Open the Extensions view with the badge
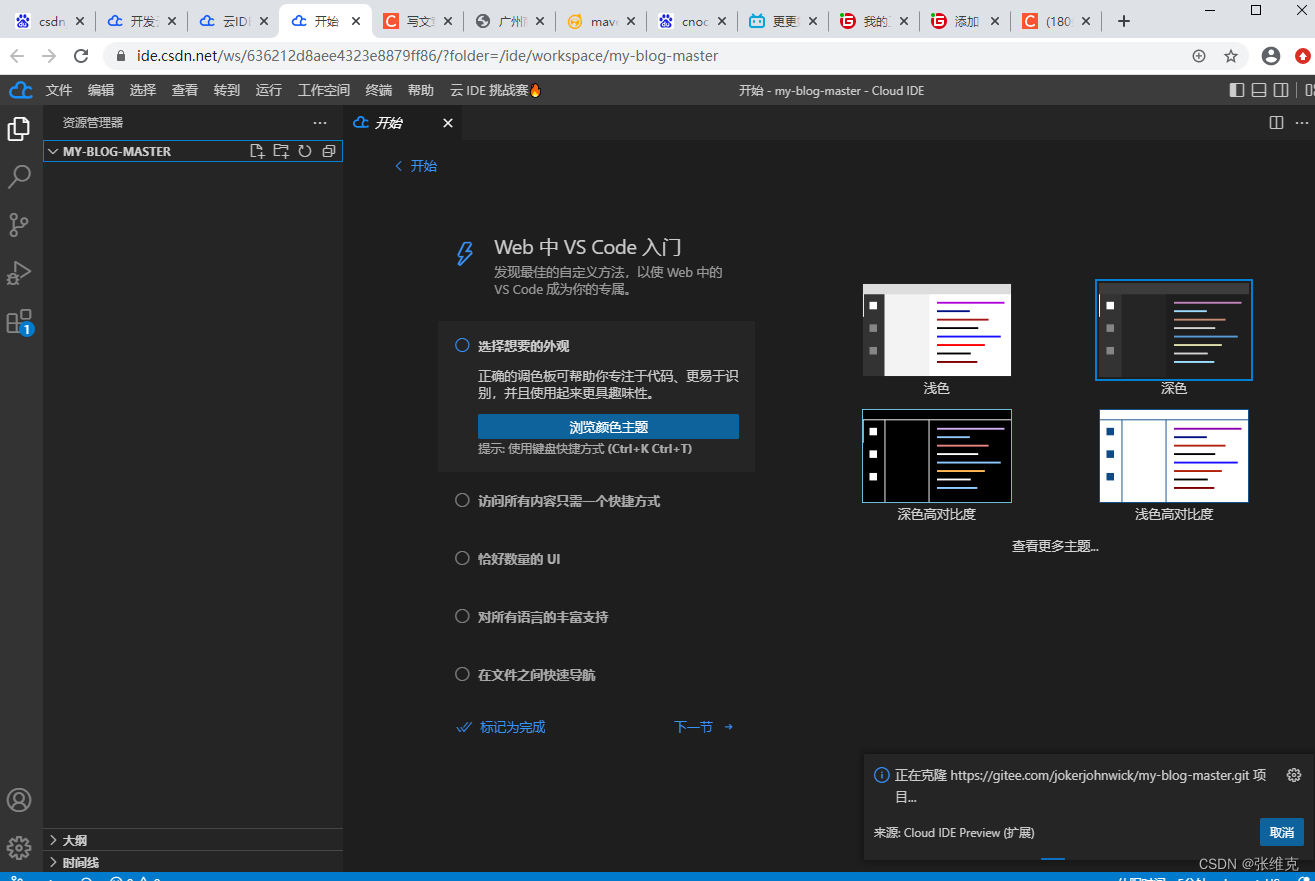Screen dimensions: 1315x881 click(x=20, y=322)
